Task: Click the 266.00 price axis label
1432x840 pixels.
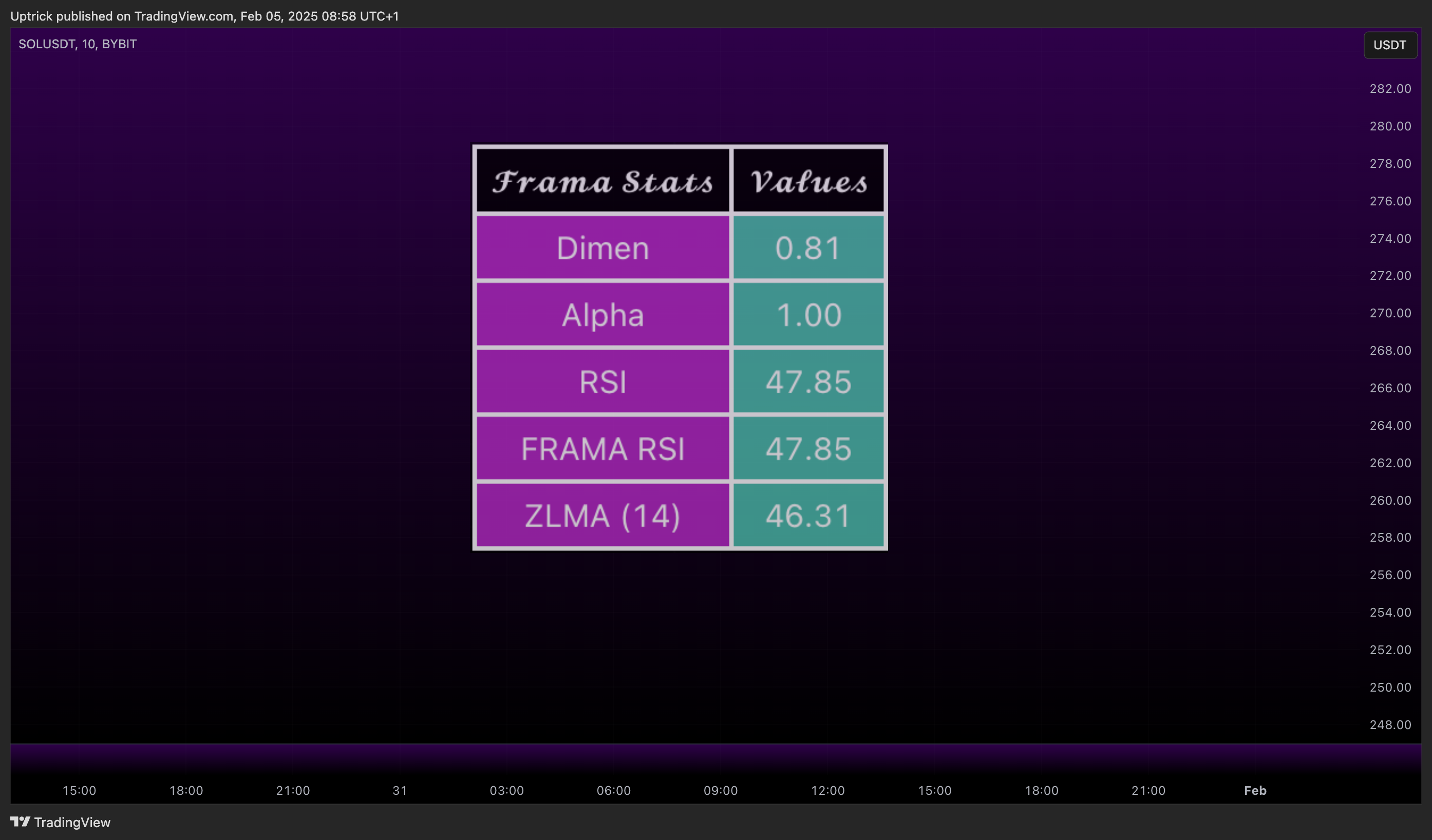Action: click(x=1390, y=388)
